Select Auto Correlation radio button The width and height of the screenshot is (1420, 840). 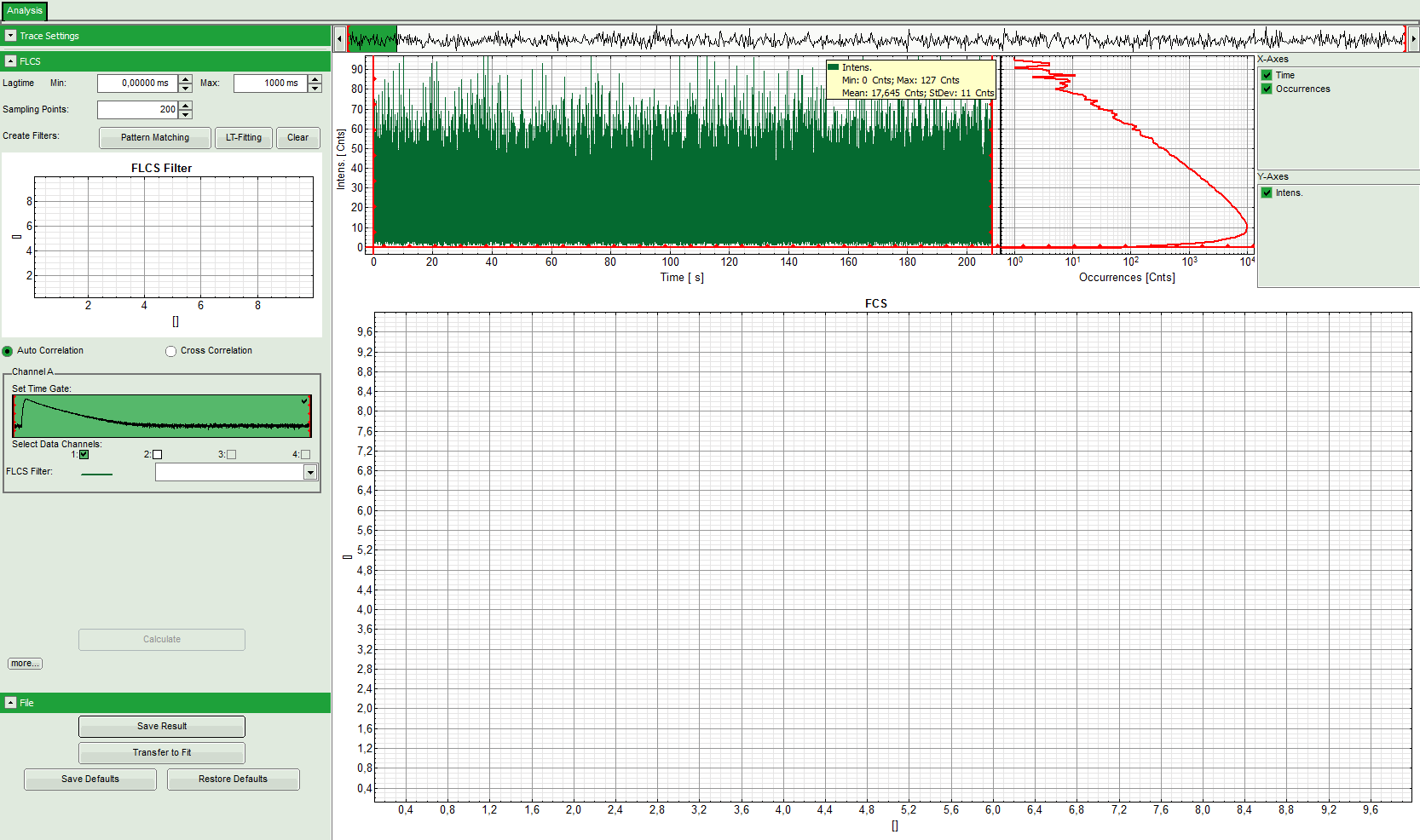point(8,351)
